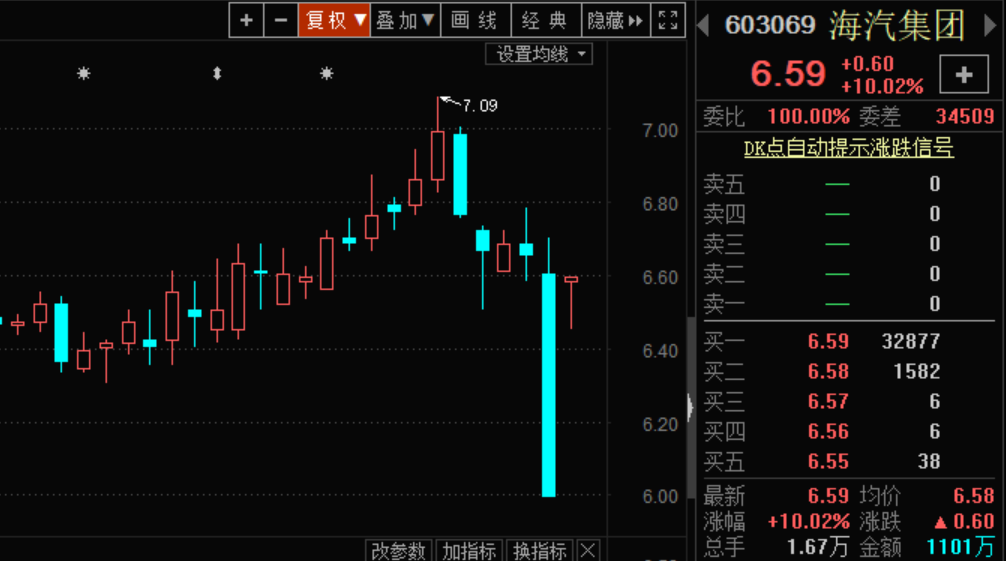Click the first sun-shaped event marker
The image size is (1006, 561).
click(x=84, y=73)
